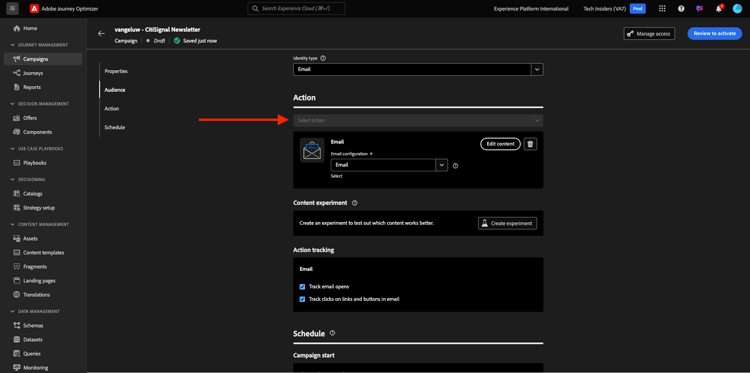This screenshot has width=750, height=373.
Task: Show help for Identity type
Action: 323,58
